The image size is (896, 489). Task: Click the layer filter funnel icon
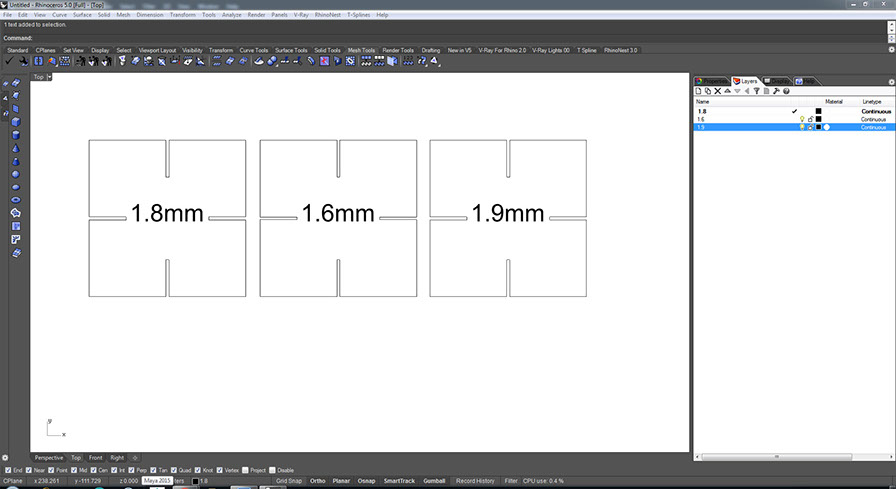pyautogui.click(x=757, y=91)
